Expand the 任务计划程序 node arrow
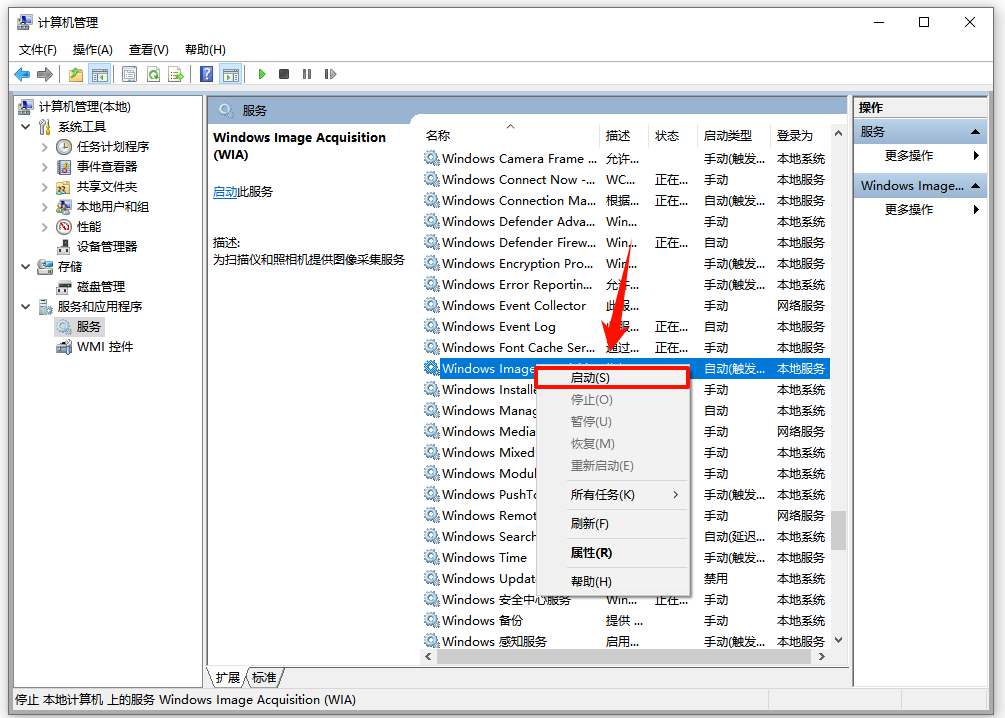1005x718 pixels. pyautogui.click(x=44, y=147)
